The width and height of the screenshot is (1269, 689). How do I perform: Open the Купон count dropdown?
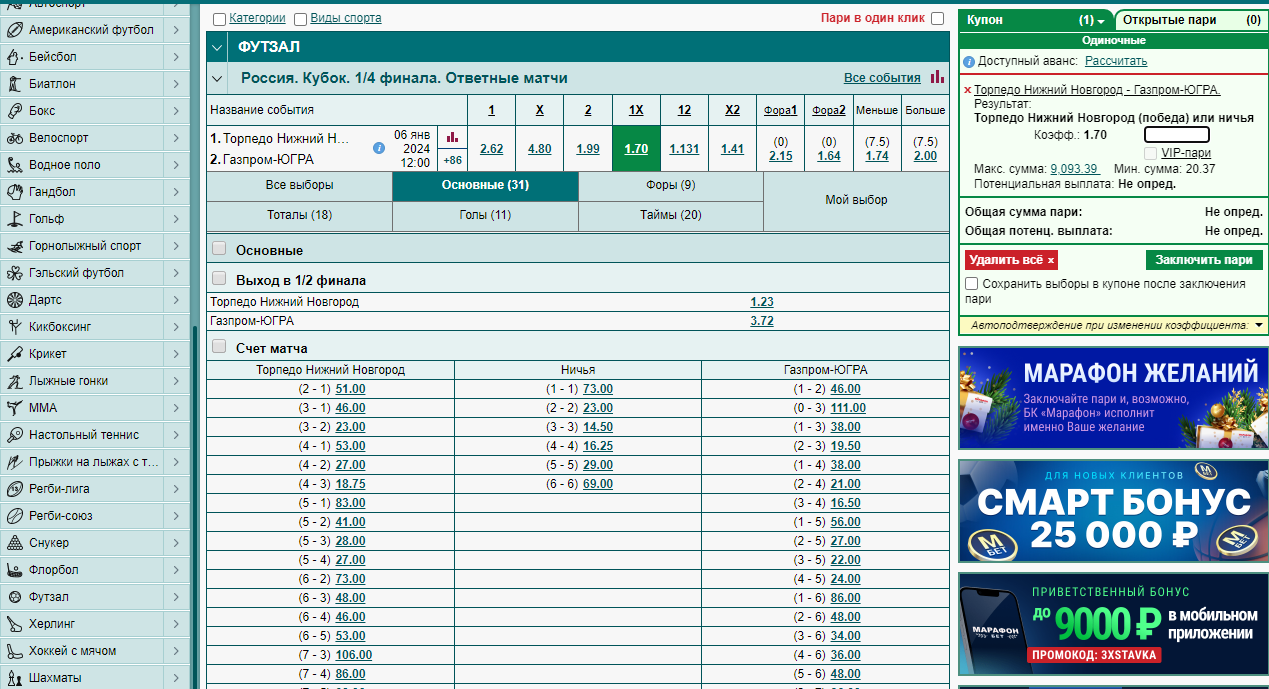pyautogui.click(x=1092, y=20)
